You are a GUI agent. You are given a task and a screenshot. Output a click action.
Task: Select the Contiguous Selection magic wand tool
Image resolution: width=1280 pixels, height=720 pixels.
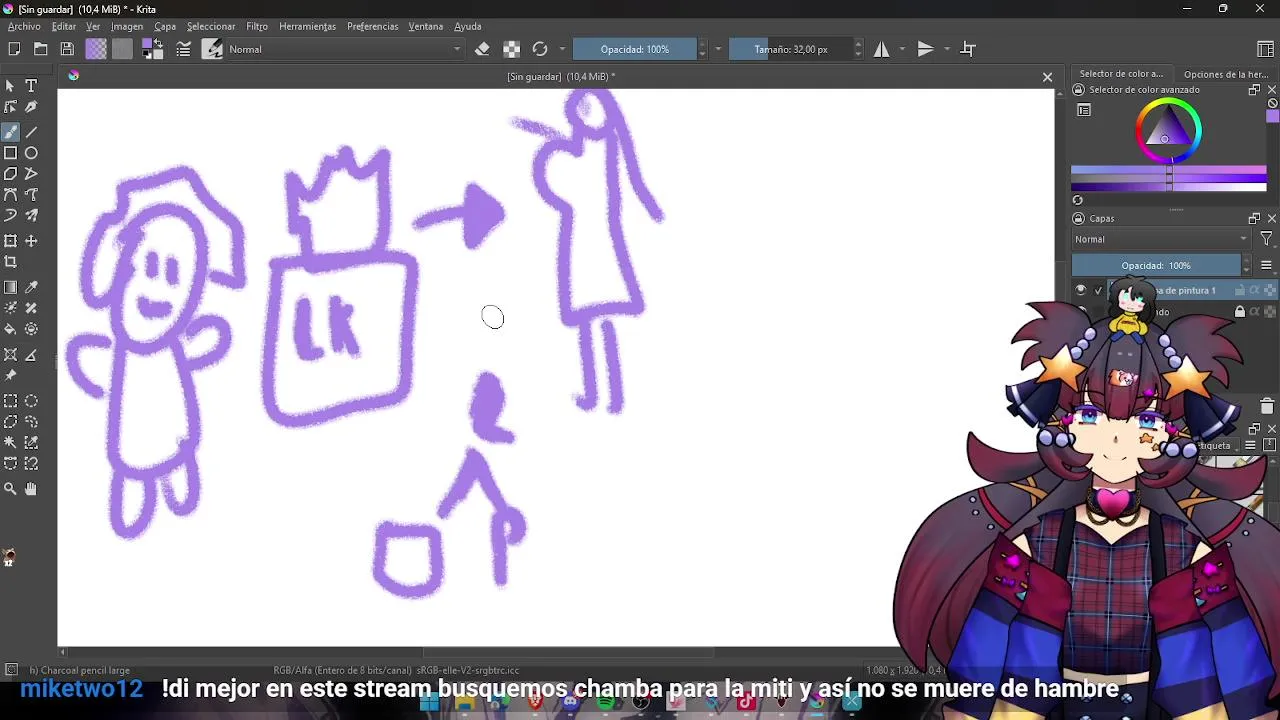pos(10,443)
